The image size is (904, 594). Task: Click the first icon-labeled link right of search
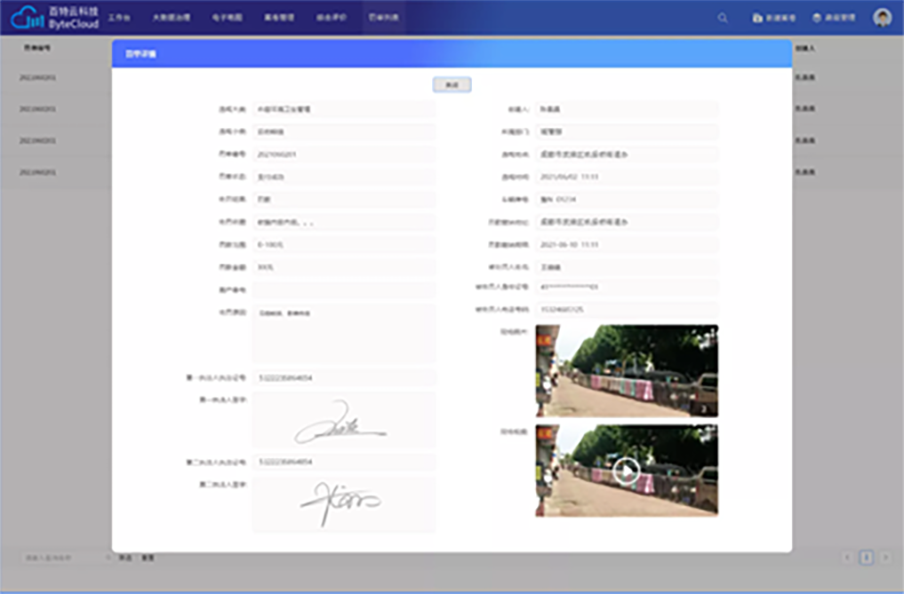click(x=773, y=18)
